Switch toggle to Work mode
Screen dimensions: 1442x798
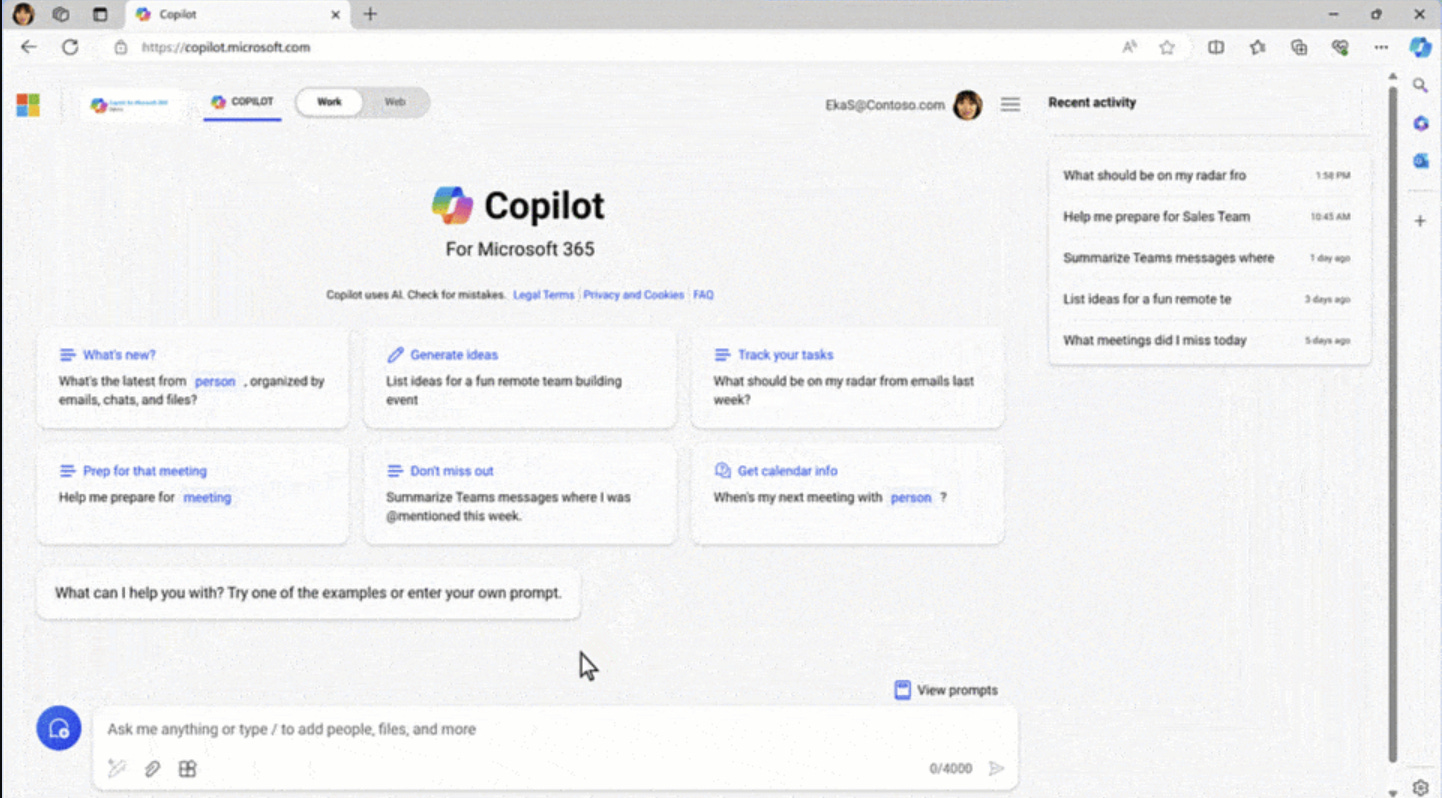coord(329,102)
